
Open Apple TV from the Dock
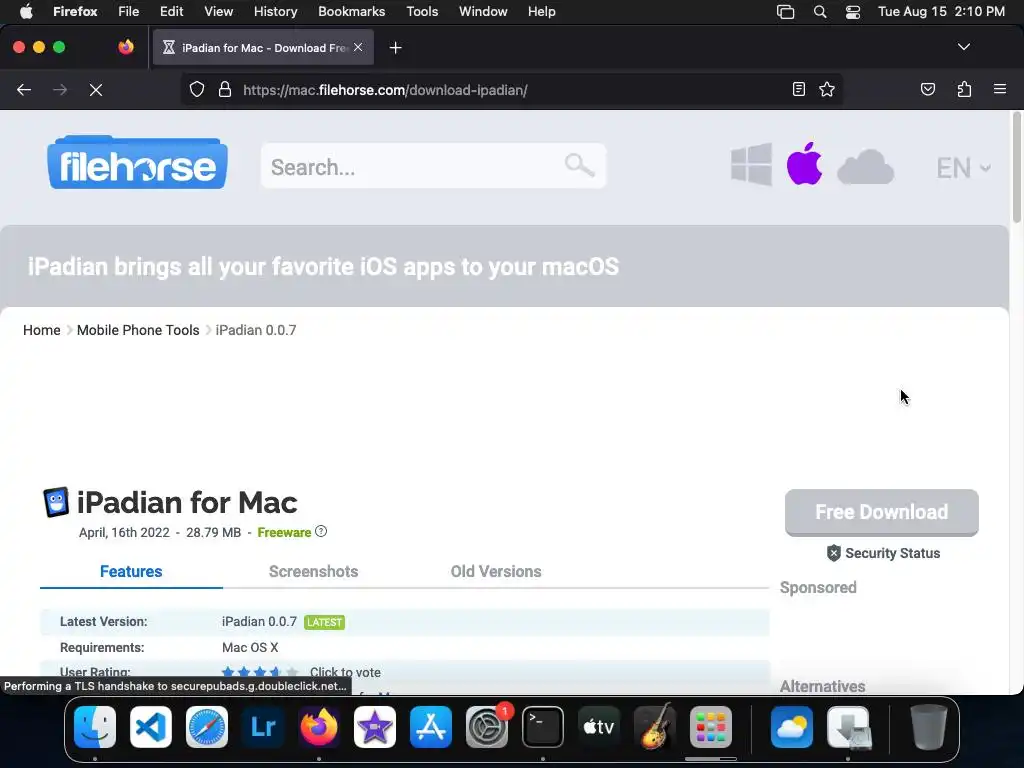[599, 726]
